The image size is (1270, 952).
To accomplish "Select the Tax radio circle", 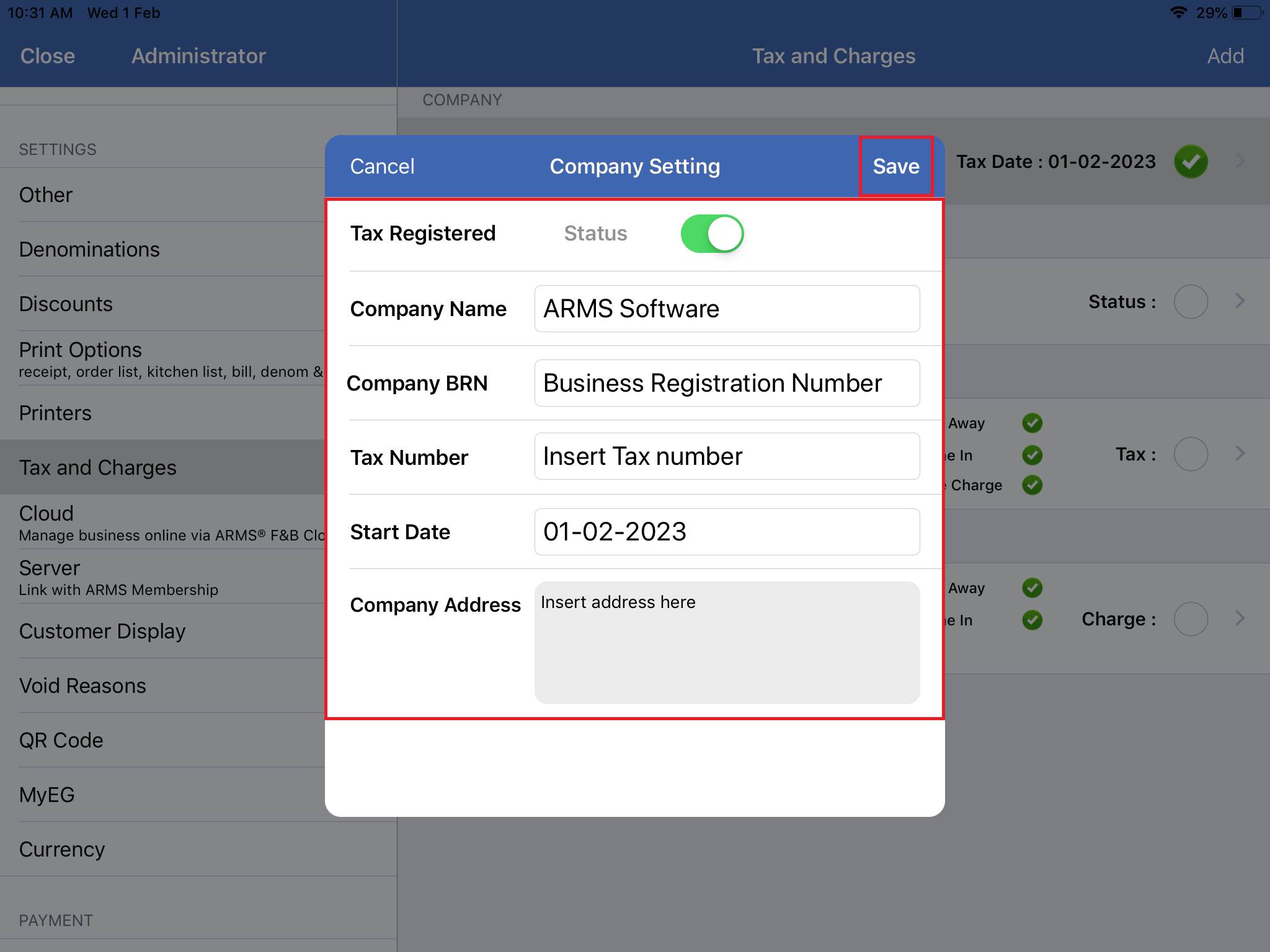I will click(1191, 454).
